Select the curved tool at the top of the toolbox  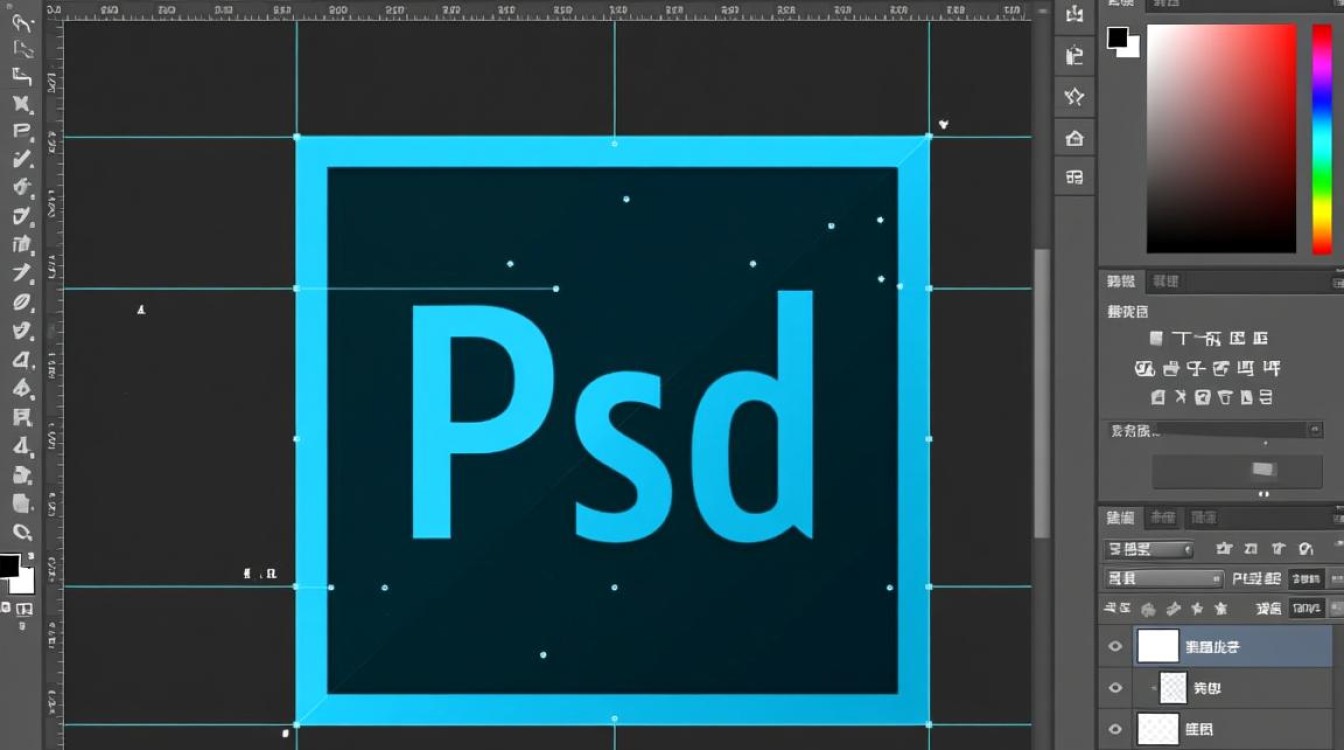pyautogui.click(x=22, y=22)
